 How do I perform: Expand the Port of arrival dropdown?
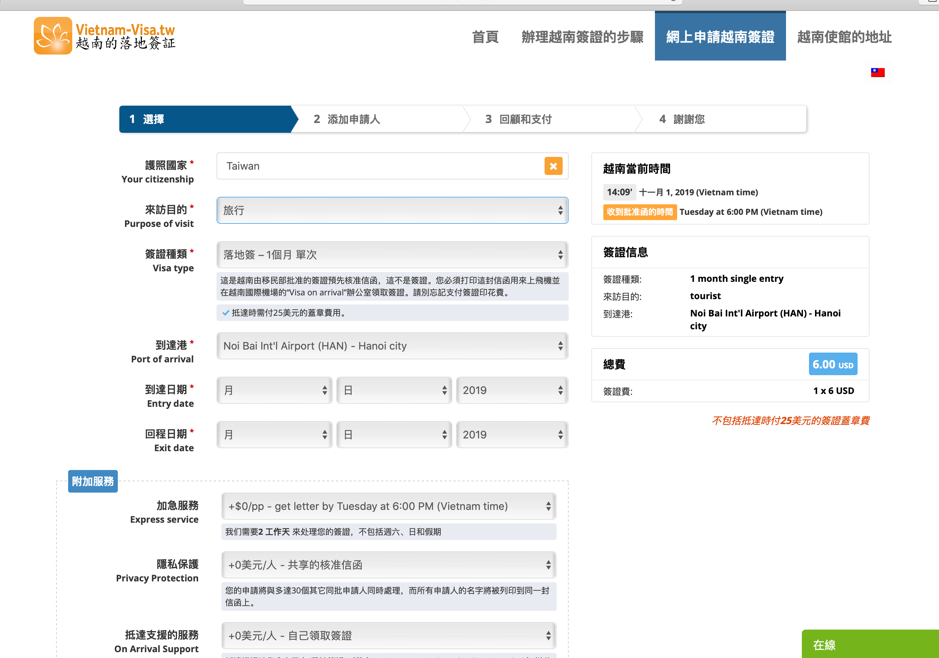[x=392, y=346]
